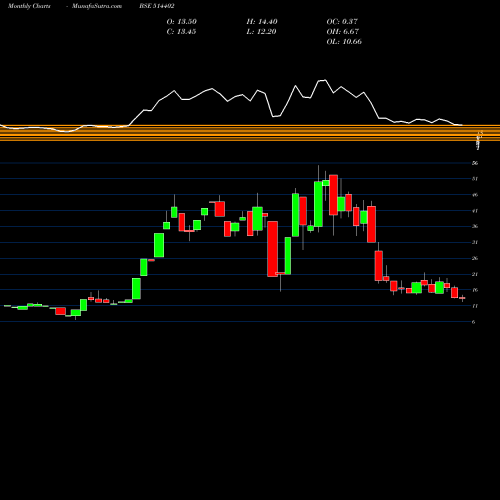The width and height of the screenshot is (500, 500).
Task: Select the low value 'L: 12.20'
Action: (x=261, y=32)
